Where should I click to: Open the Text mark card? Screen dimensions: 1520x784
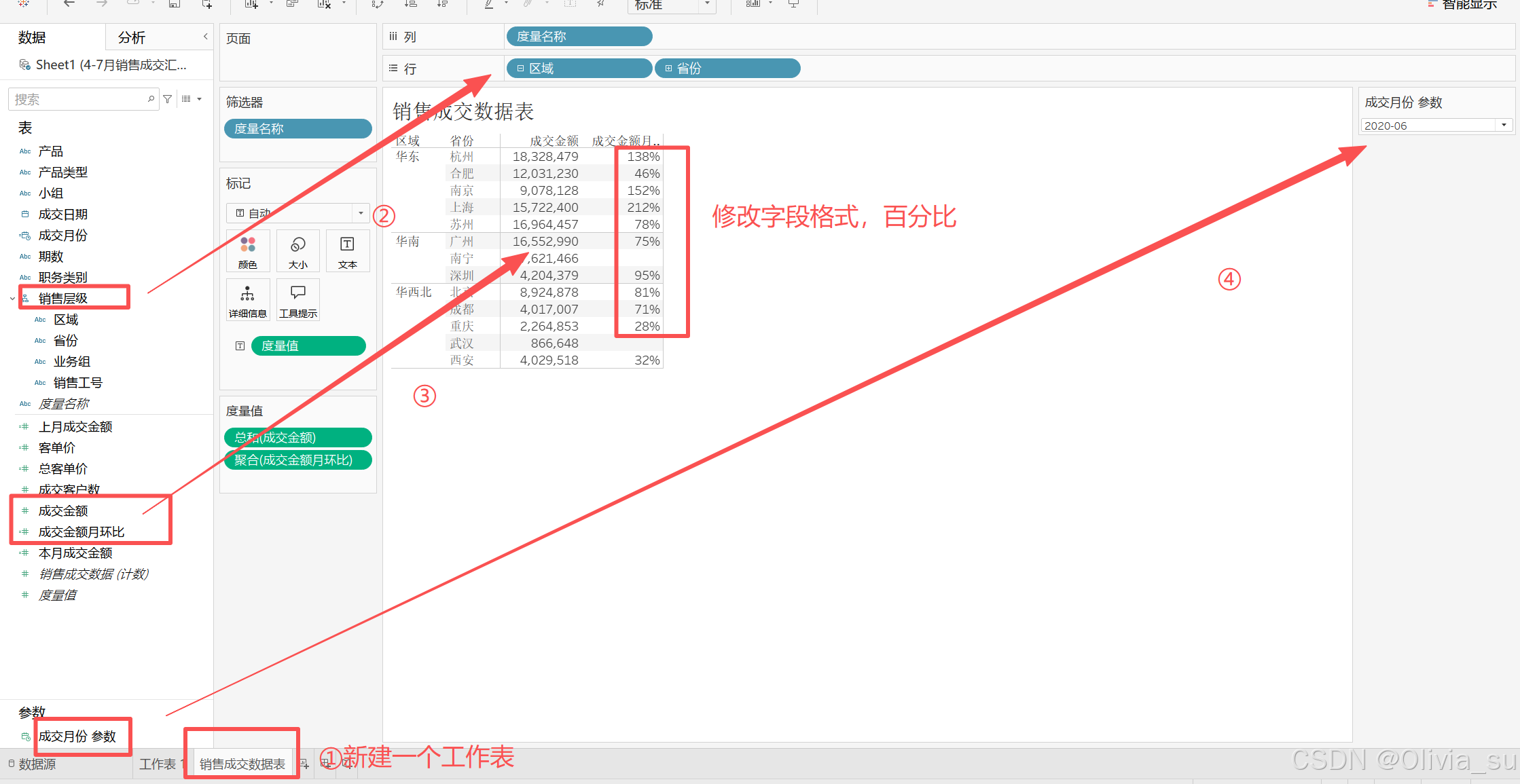coord(347,251)
